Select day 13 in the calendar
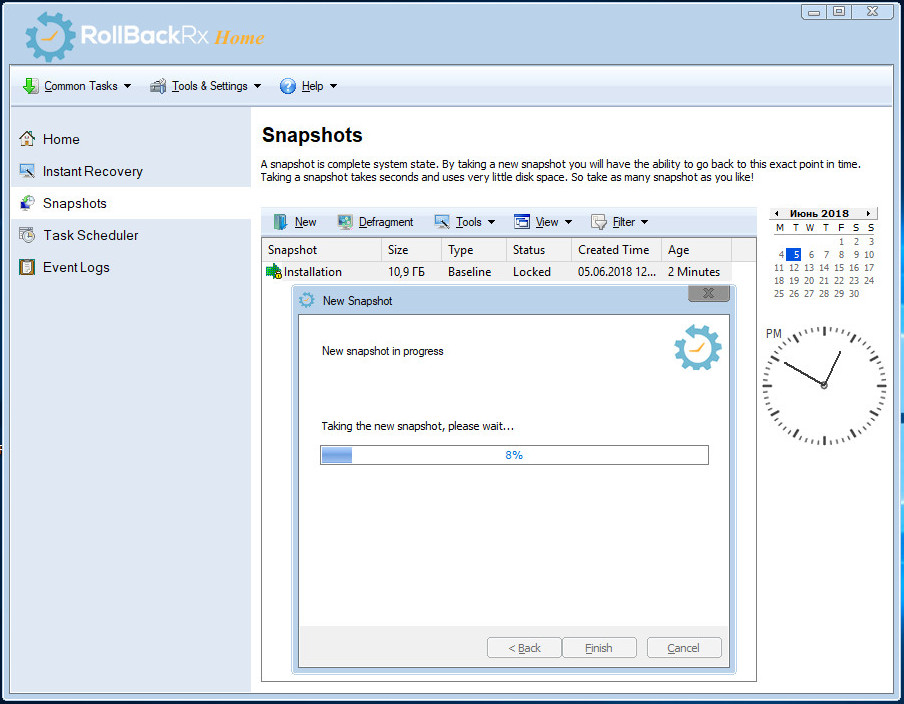 click(x=809, y=268)
